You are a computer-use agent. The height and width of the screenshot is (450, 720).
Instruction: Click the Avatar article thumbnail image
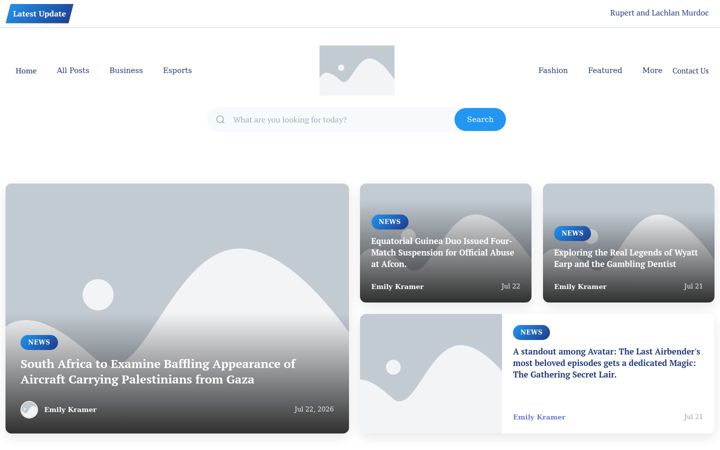431,374
